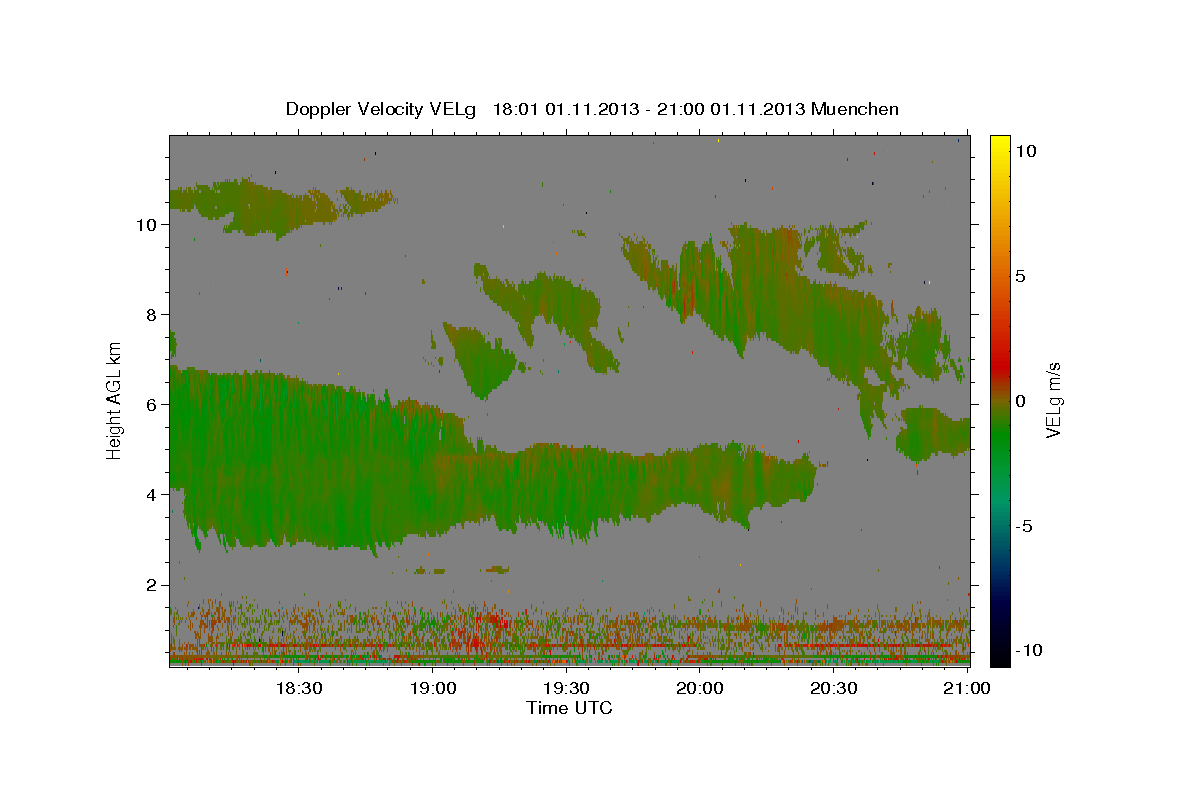Image resolution: width=1200 pixels, height=800 pixels.
Task: Click the 21:00 time tick label
Action: click(x=967, y=688)
